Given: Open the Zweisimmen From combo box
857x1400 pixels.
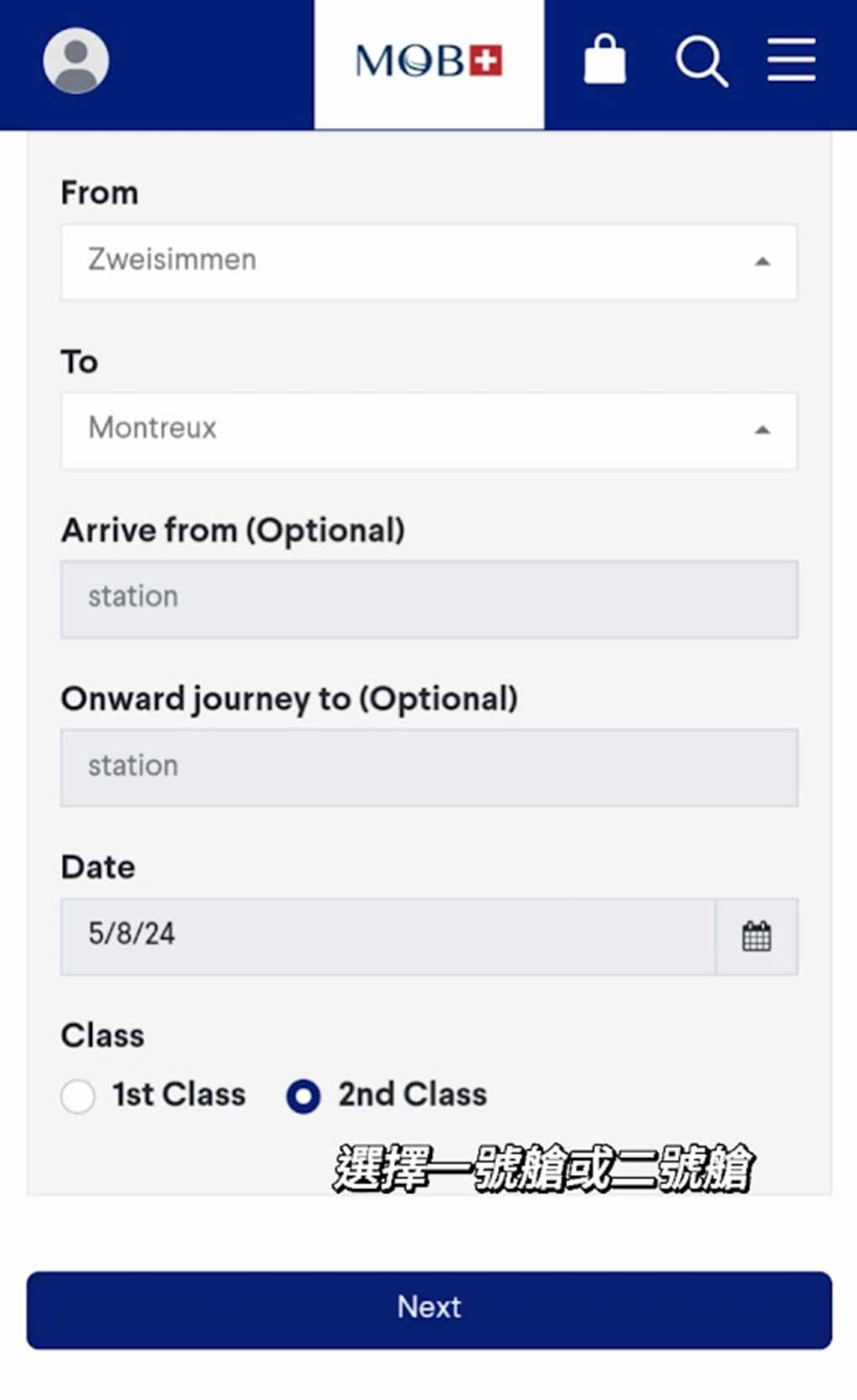Looking at the screenshot, I should coord(428,262).
